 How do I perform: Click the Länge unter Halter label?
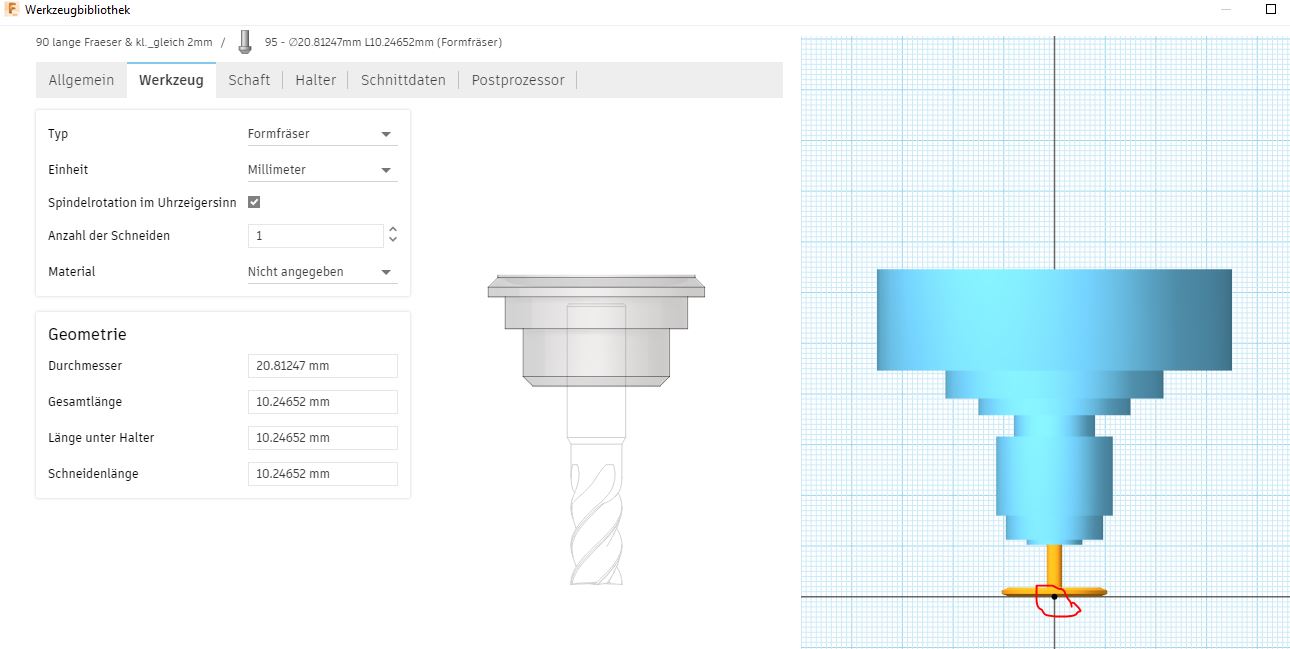[101, 438]
